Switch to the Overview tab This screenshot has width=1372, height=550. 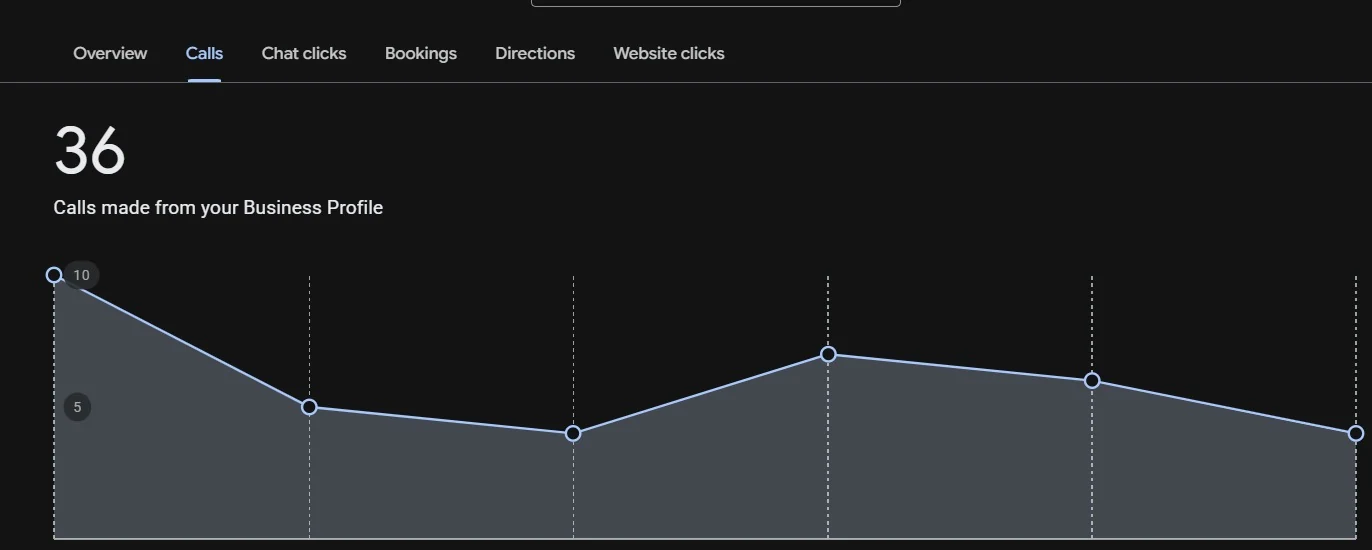tap(110, 54)
